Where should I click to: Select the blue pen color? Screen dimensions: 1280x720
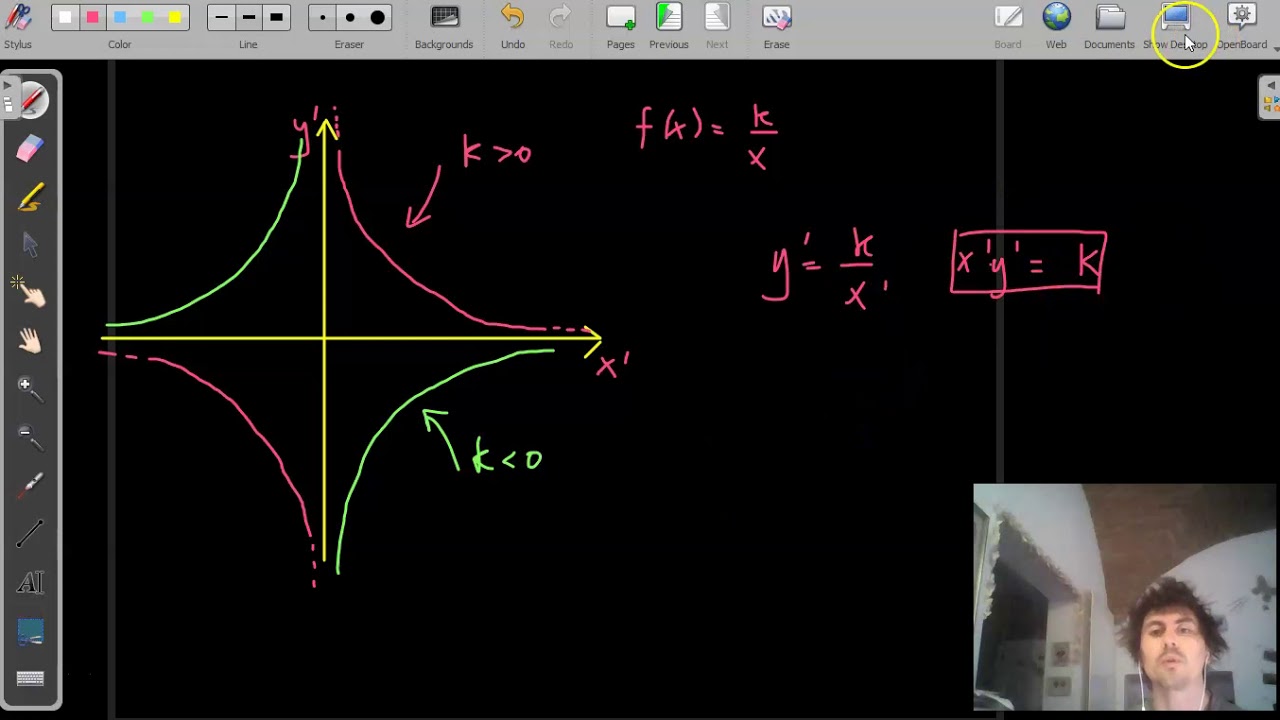click(x=120, y=17)
